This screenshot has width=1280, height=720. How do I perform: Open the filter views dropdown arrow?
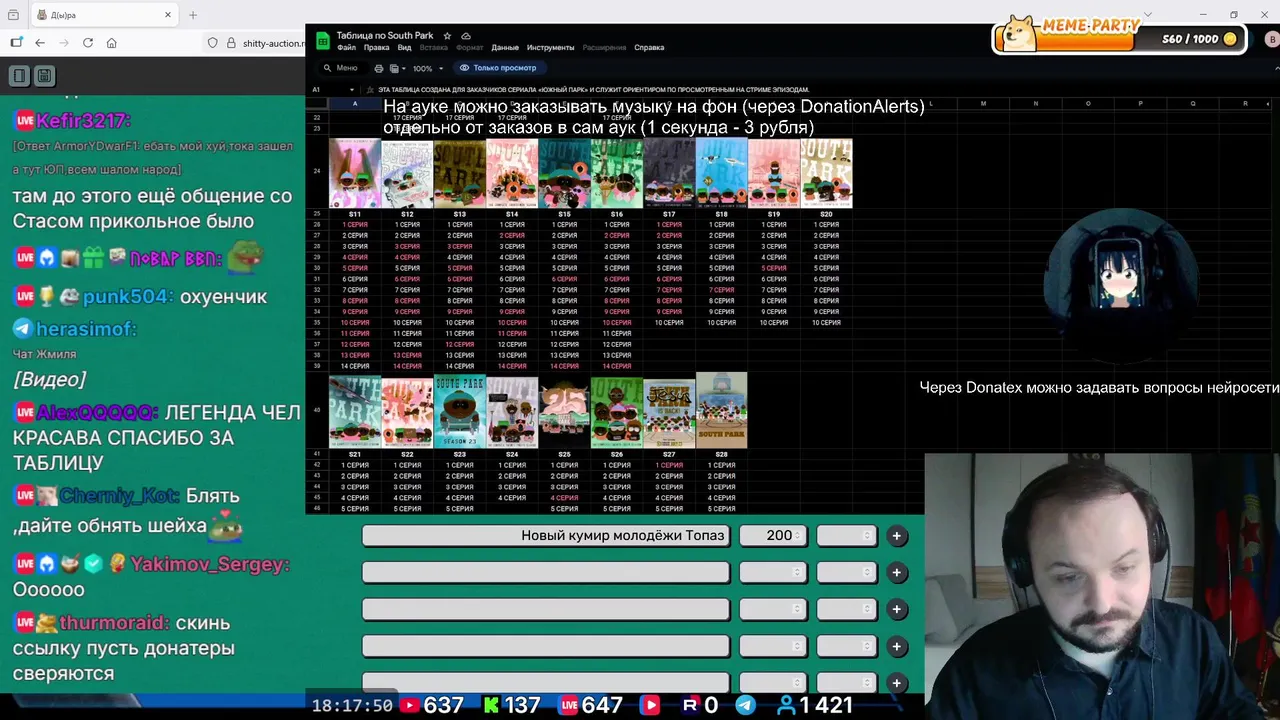coord(404,68)
